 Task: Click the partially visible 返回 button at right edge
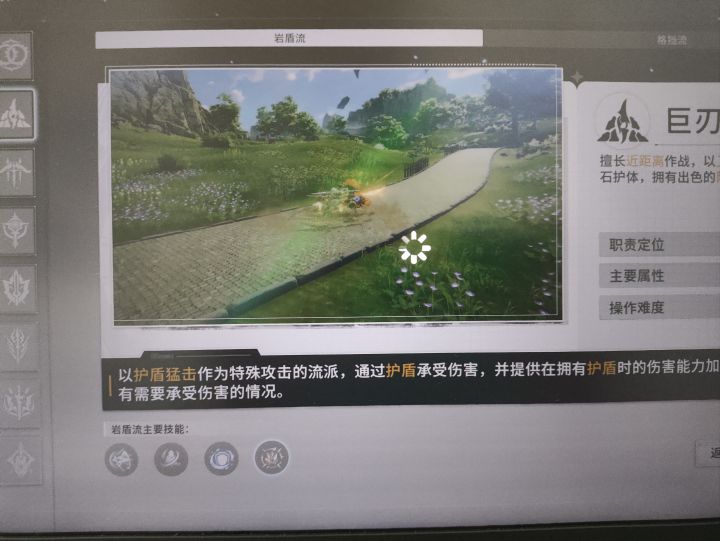708,453
